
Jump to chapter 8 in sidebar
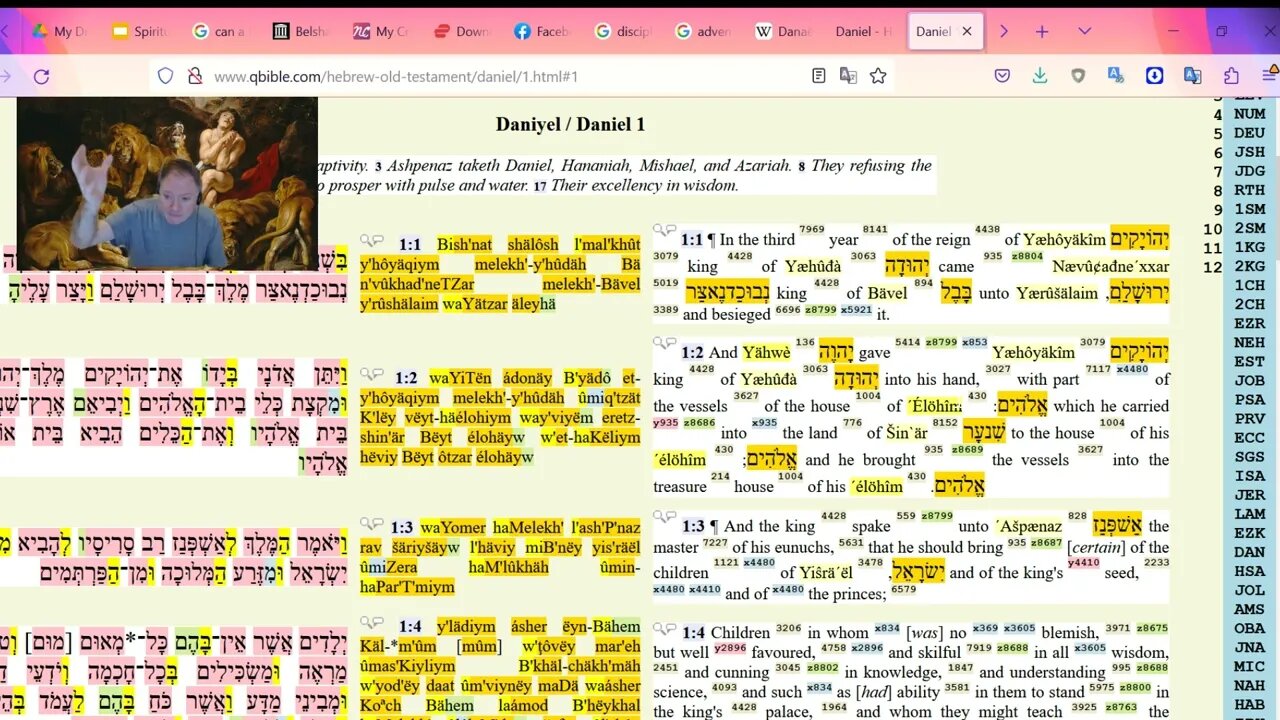pyautogui.click(x=1217, y=190)
